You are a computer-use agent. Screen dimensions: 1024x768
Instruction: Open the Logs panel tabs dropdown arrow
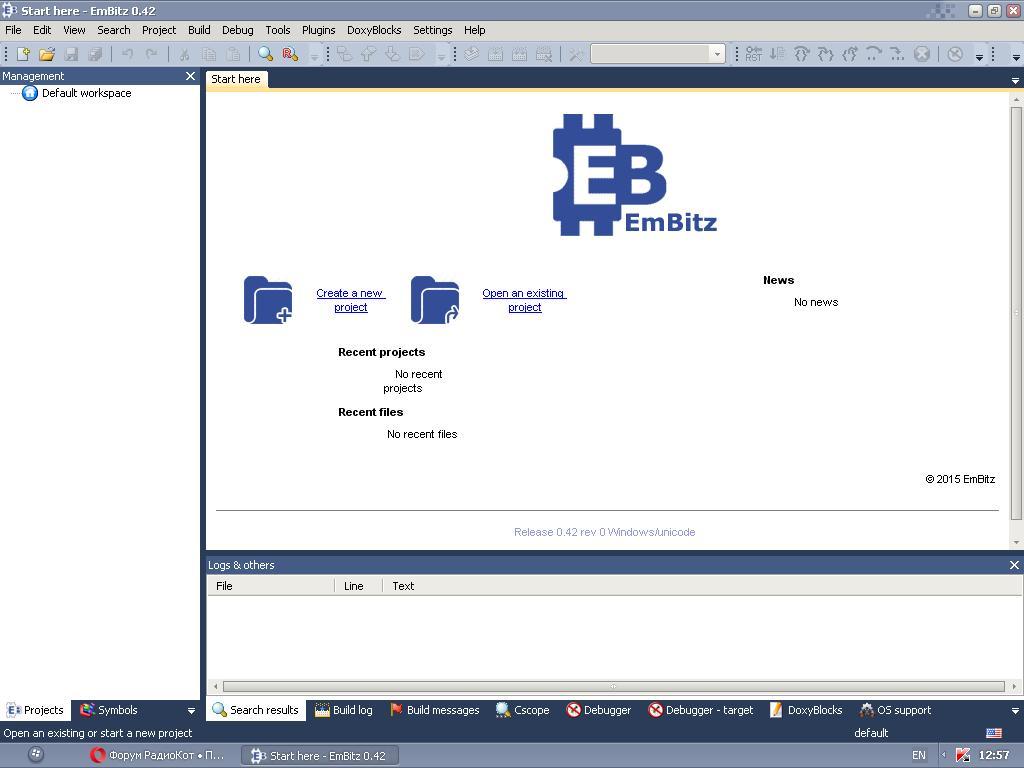1015,711
